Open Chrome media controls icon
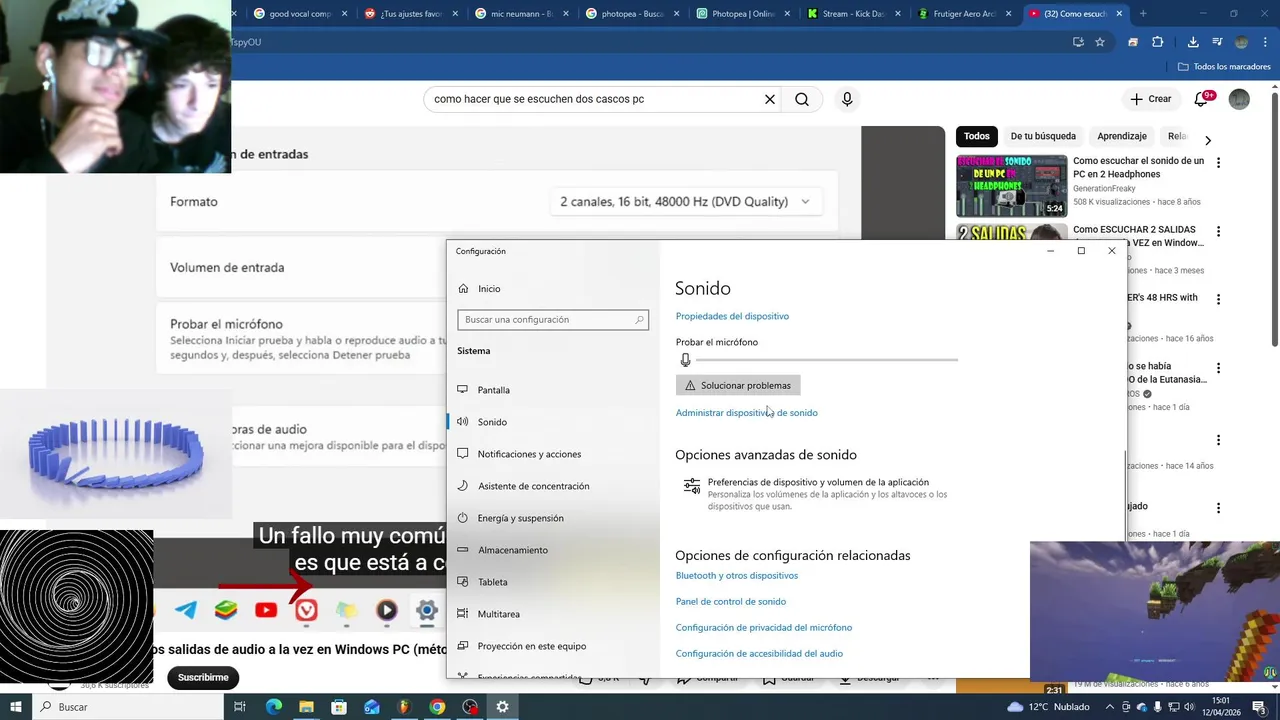The height and width of the screenshot is (720, 1280). point(1217,42)
